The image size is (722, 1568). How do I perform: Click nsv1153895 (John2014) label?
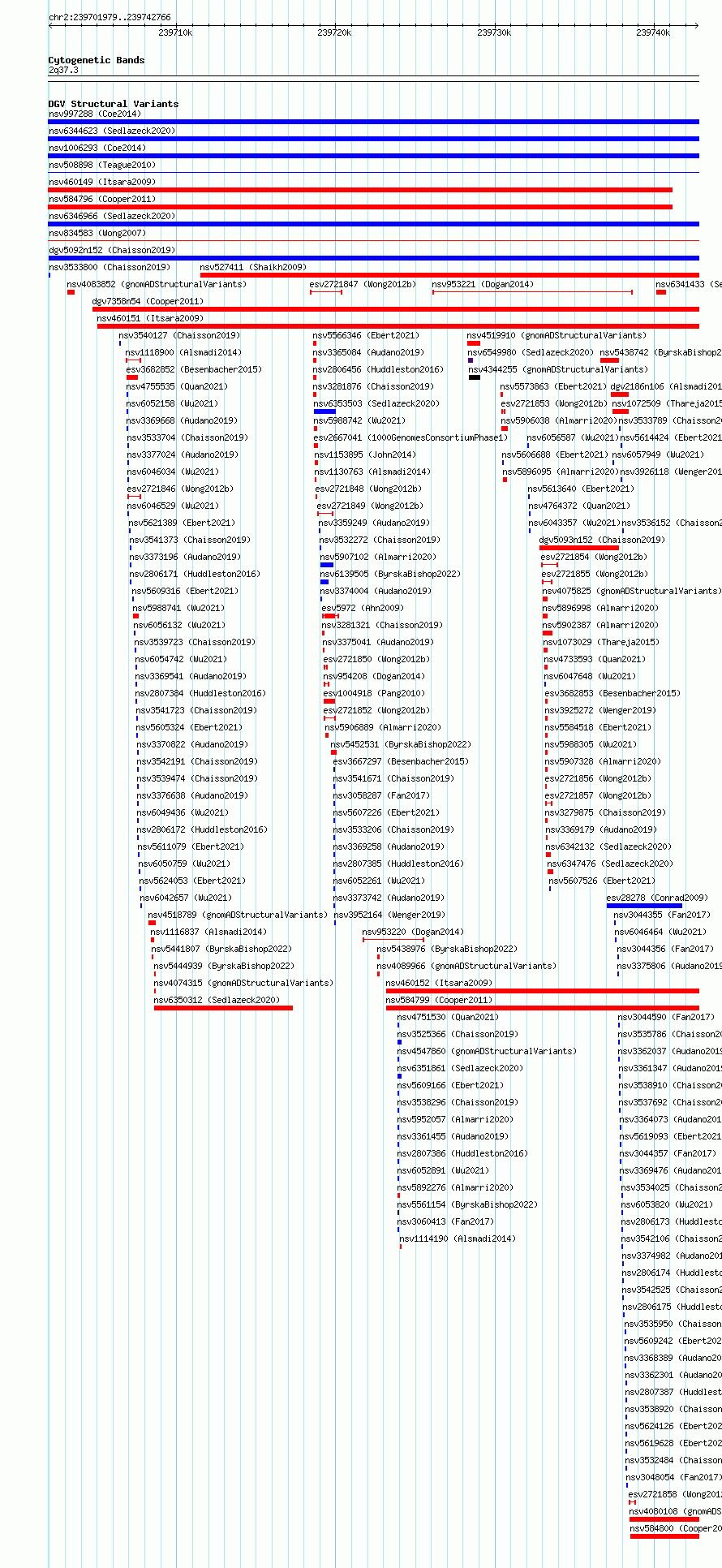(365, 454)
